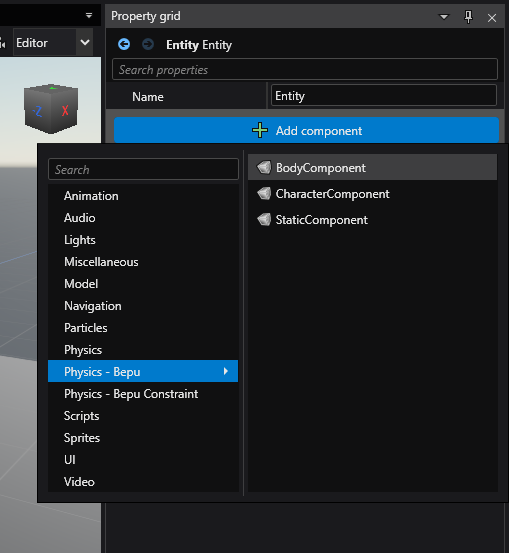Go back using the blue back arrow
Viewport: 509px width, 553px height.
(124, 44)
